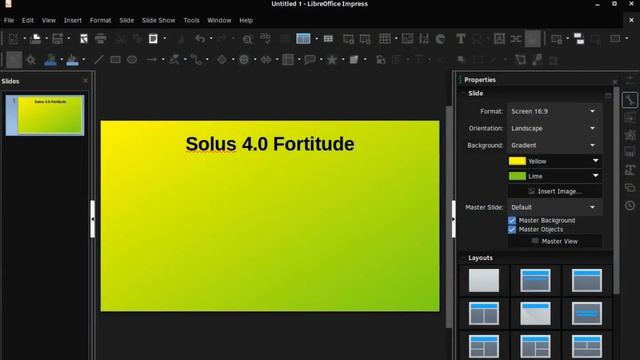Click the Duplicate Slide icon
The width and height of the screenshot is (640, 360).
click(579, 39)
